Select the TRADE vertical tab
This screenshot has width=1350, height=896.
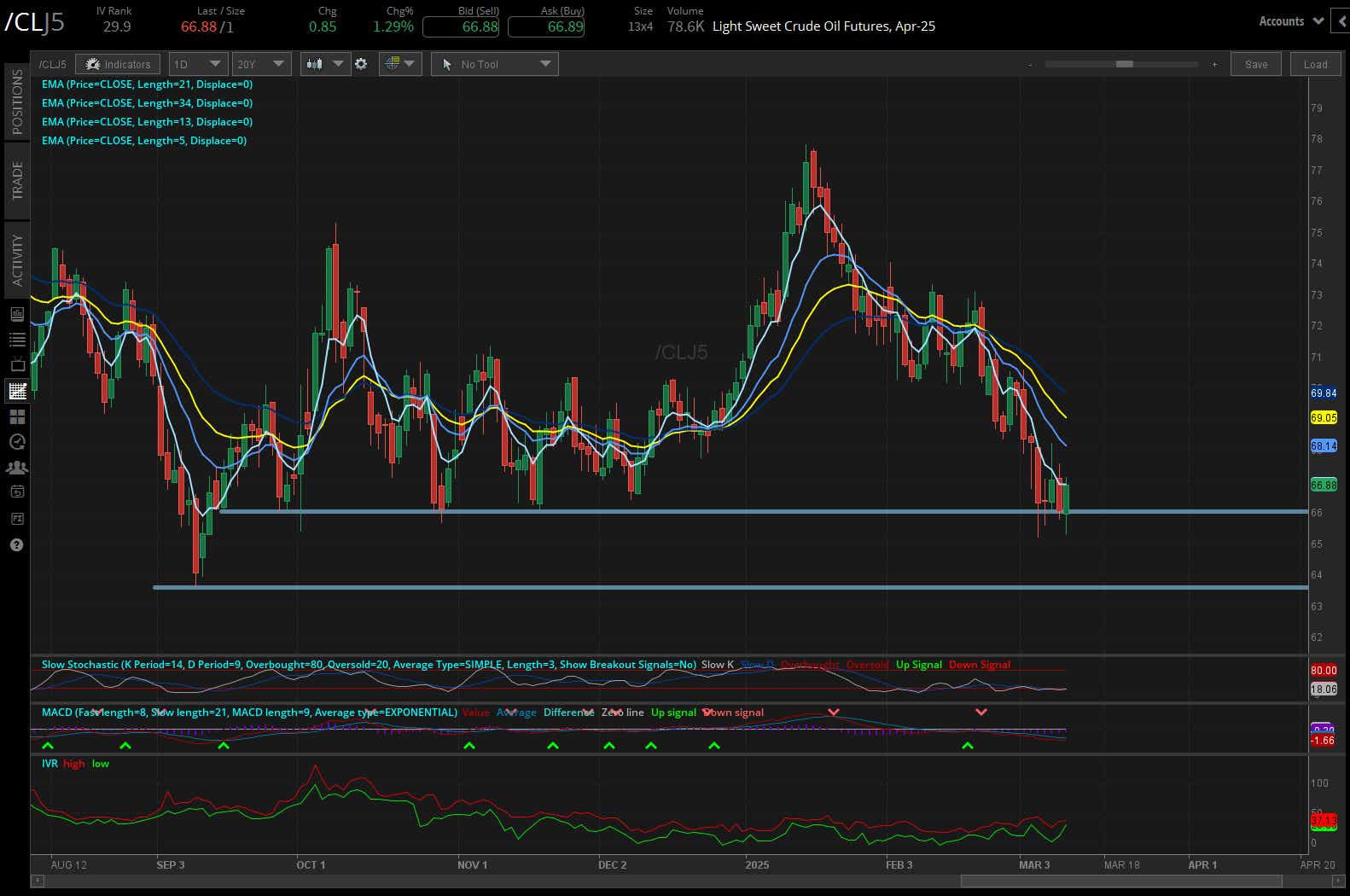click(x=17, y=180)
